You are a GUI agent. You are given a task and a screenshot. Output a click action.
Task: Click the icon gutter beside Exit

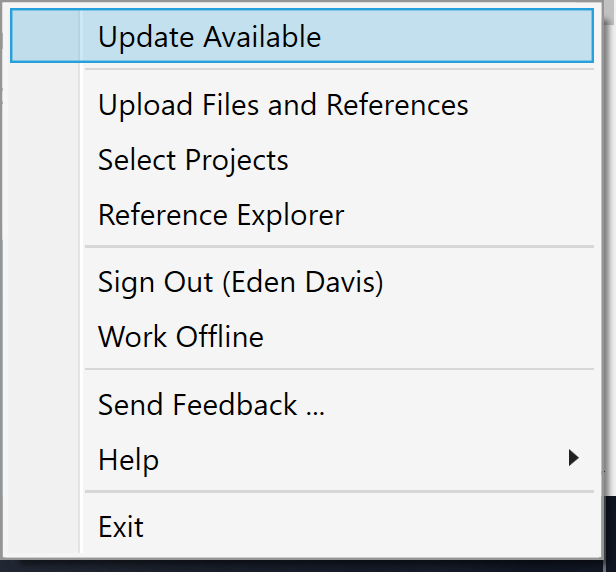click(x=45, y=526)
